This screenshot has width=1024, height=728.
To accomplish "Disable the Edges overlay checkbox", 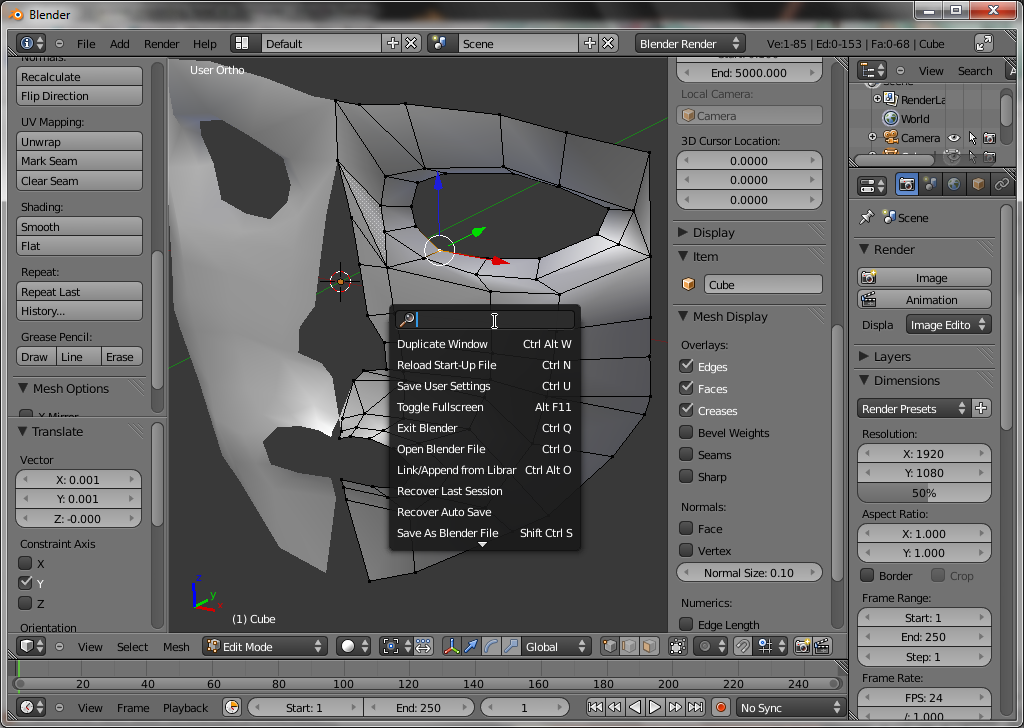I will [x=686, y=366].
